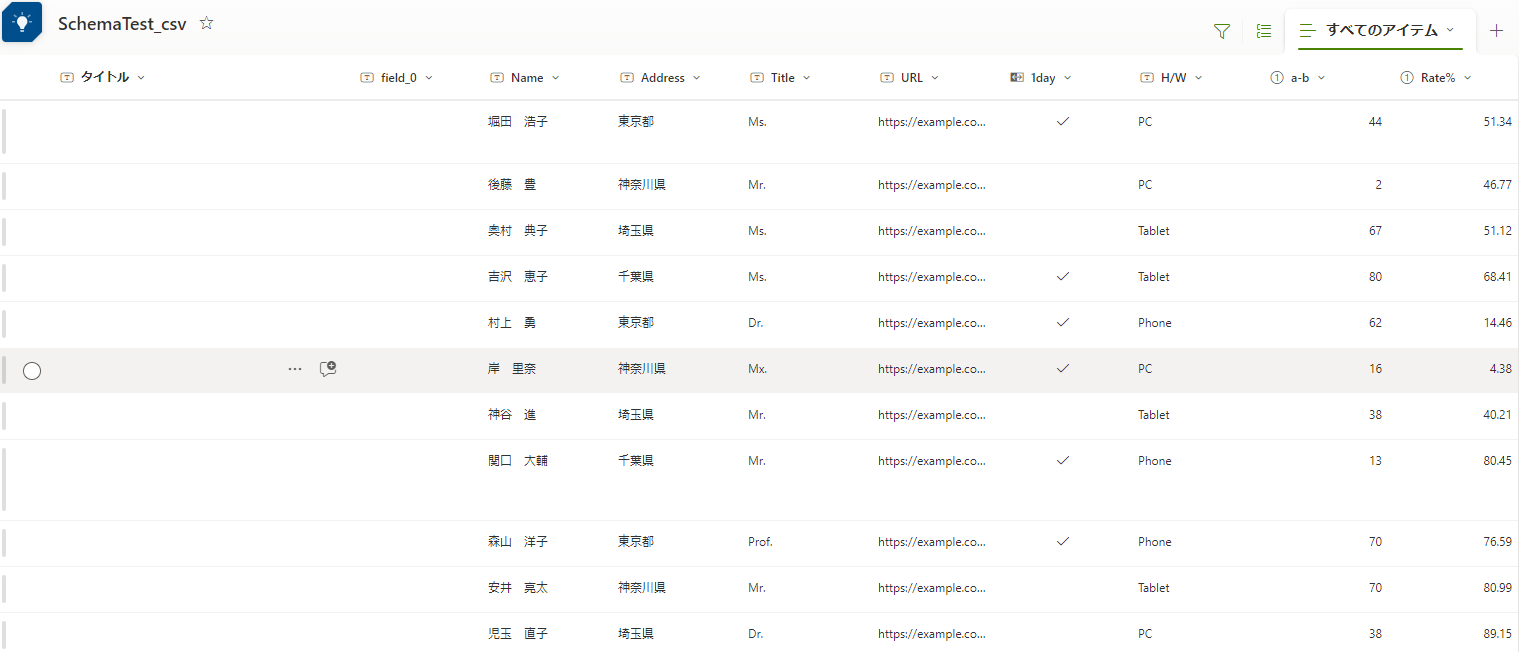Open the H/W column header menu

[x=1171, y=77]
